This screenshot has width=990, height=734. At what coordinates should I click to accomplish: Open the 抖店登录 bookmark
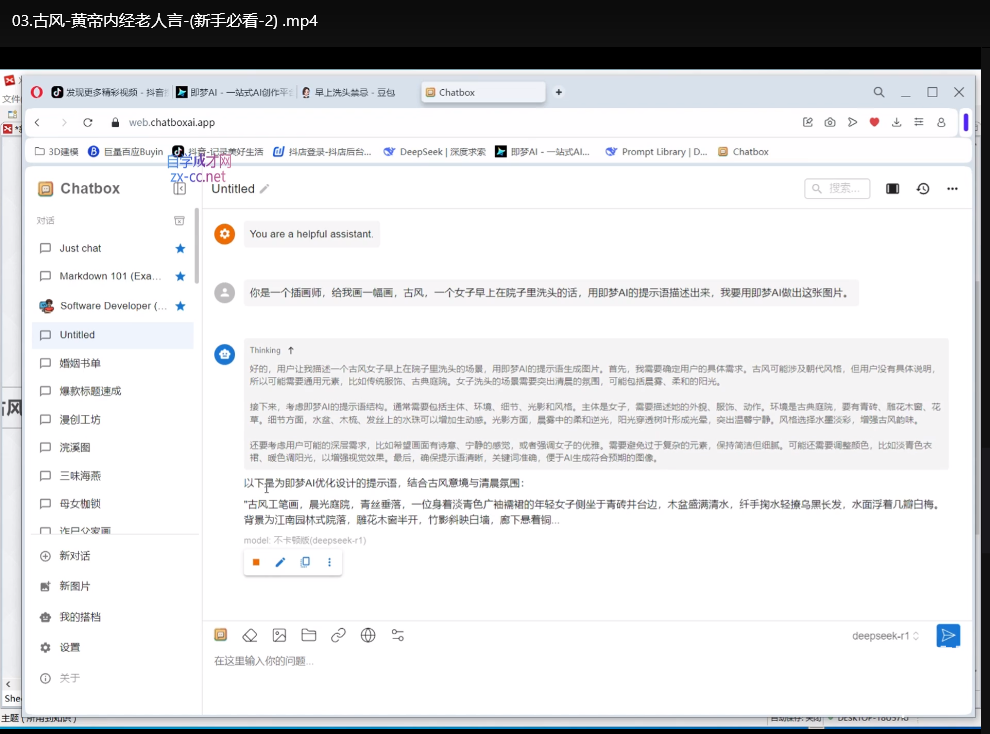323,151
